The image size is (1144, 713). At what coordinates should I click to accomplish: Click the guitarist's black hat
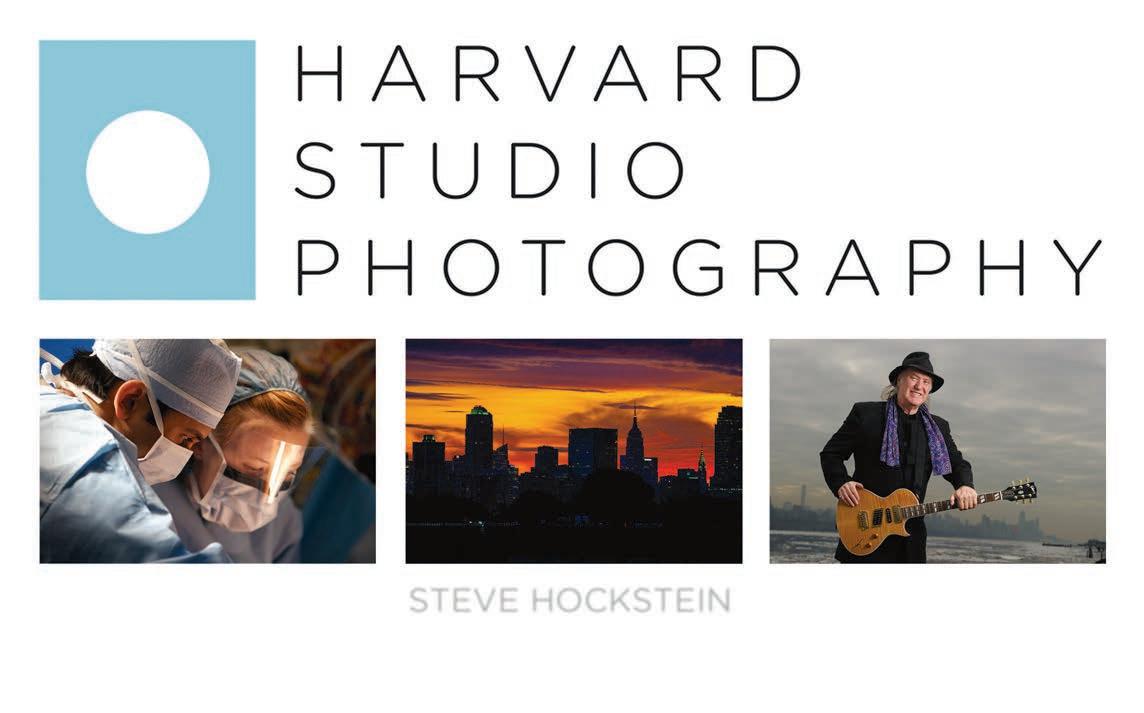tap(916, 369)
